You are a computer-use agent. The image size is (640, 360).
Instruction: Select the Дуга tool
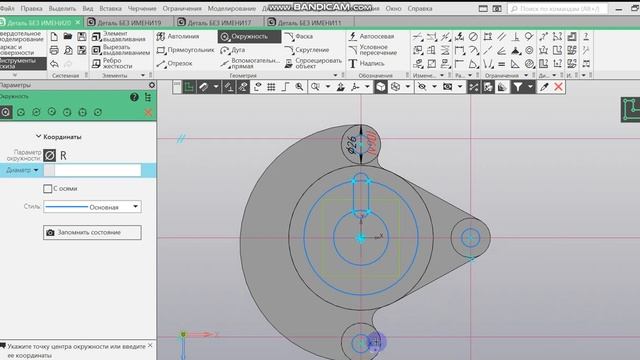(x=233, y=50)
